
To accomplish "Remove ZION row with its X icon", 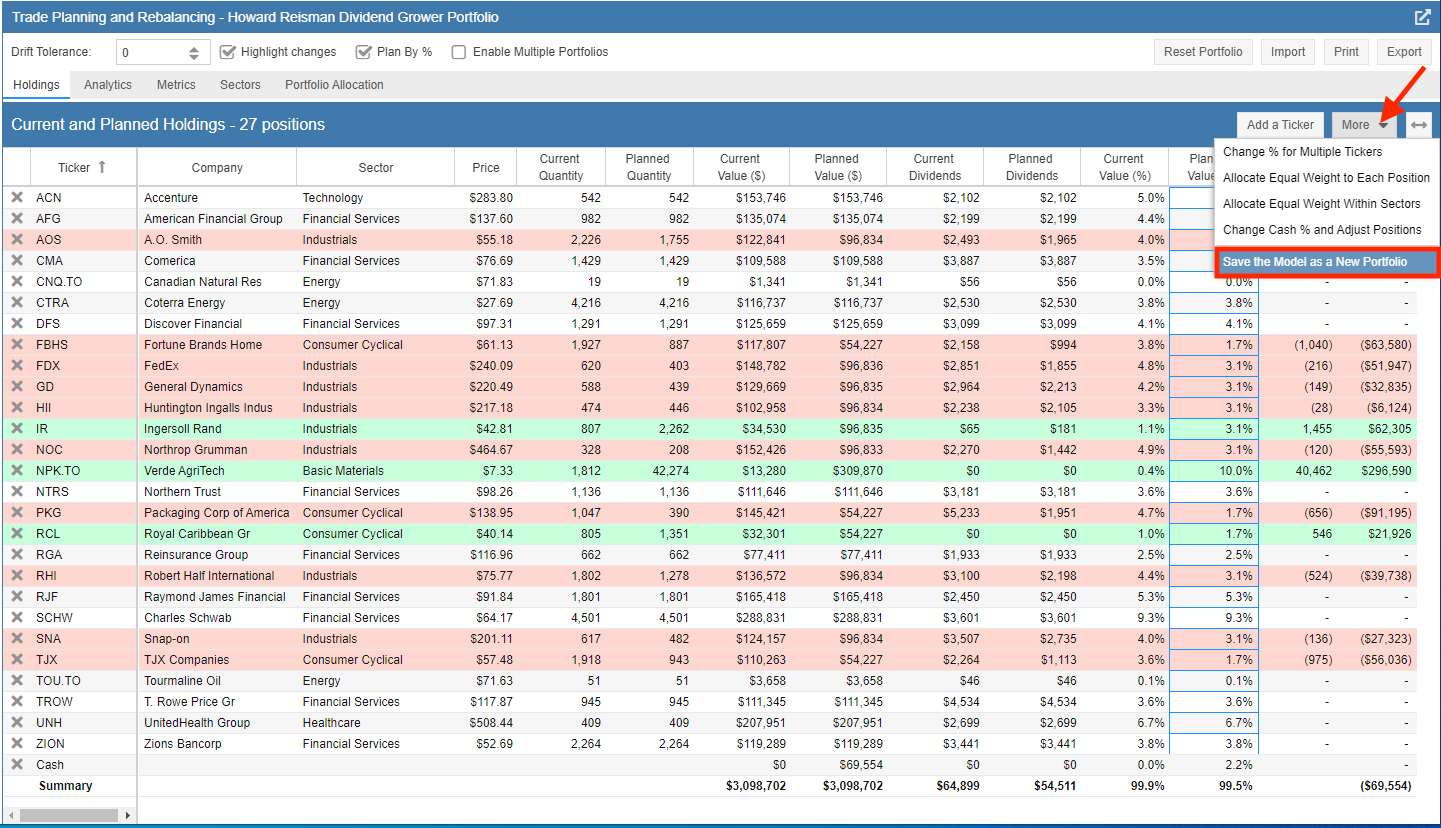I will (x=16, y=744).
